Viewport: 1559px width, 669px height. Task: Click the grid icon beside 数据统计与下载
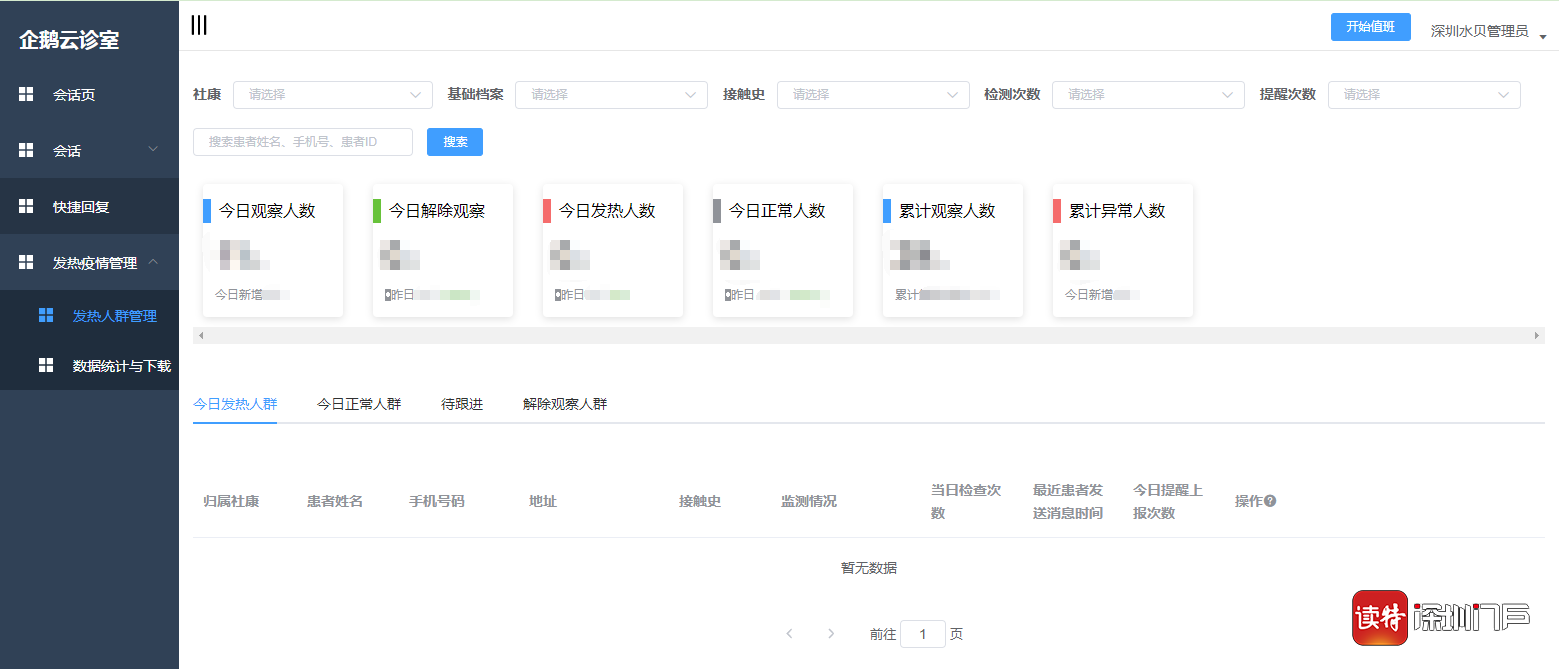click(x=46, y=366)
